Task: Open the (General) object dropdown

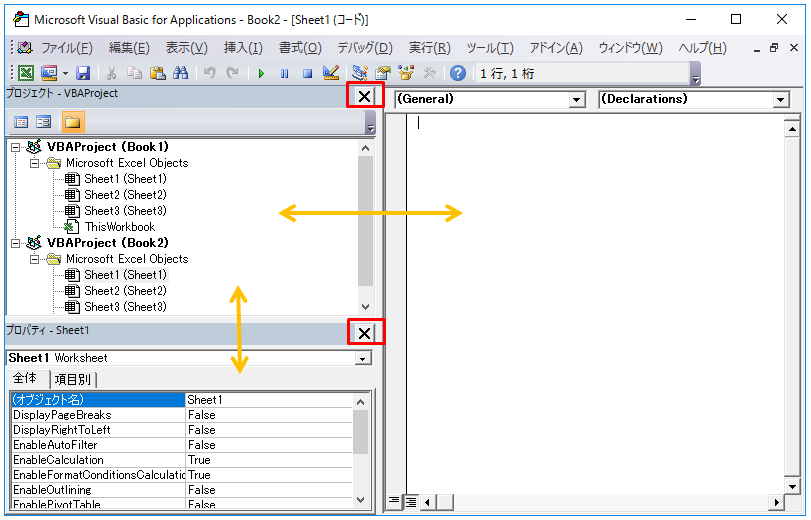Action: pos(577,99)
